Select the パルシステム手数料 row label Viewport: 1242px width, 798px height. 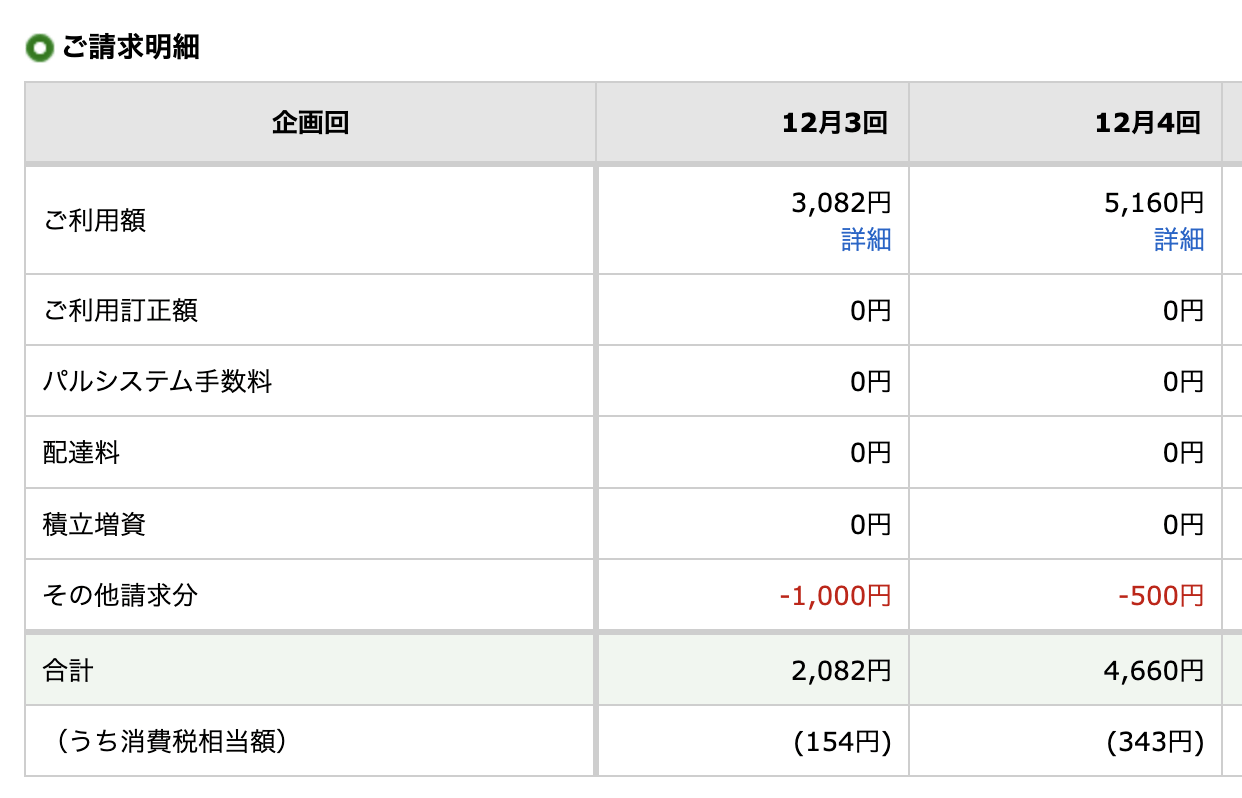click(x=157, y=381)
